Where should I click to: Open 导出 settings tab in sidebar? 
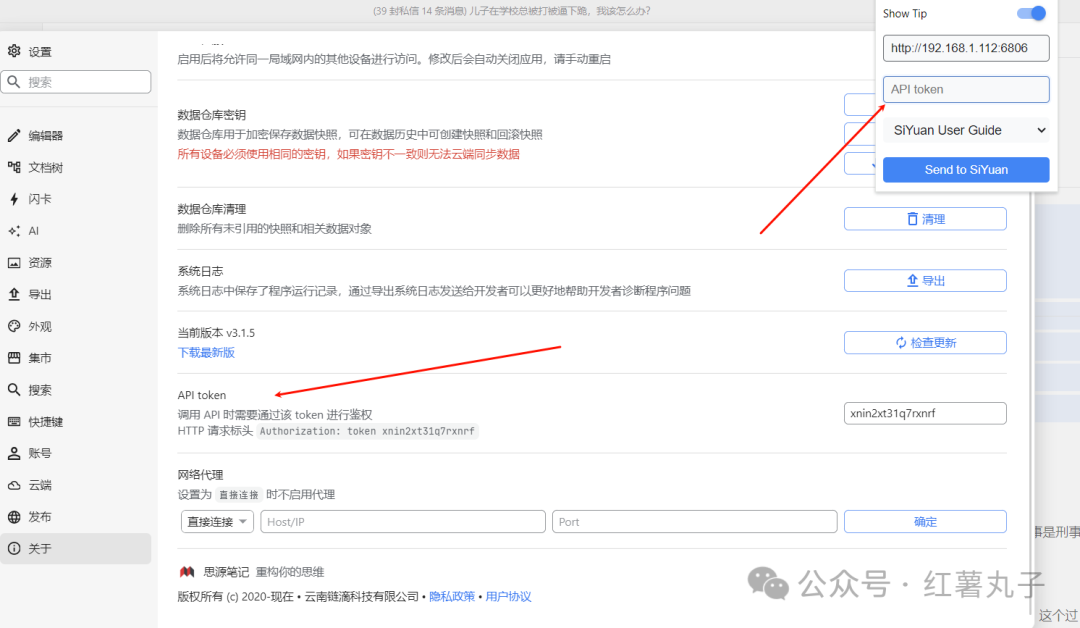coord(76,294)
